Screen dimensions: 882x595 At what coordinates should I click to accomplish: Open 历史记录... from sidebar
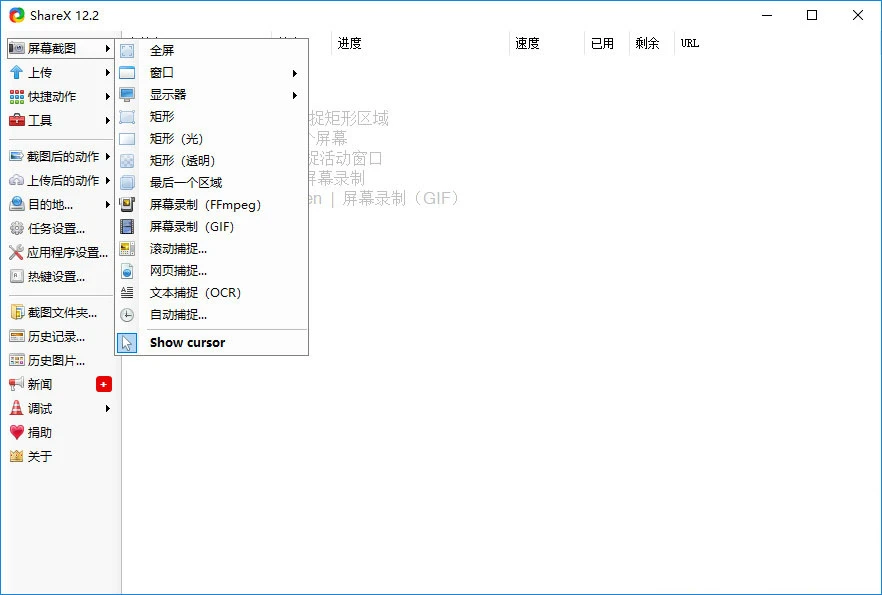[60, 336]
